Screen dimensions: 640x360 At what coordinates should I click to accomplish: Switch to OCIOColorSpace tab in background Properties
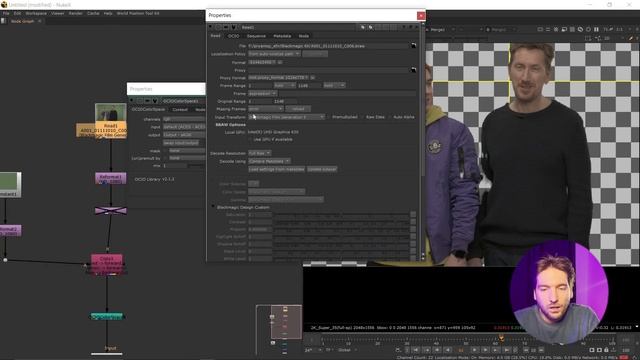(x=148, y=109)
